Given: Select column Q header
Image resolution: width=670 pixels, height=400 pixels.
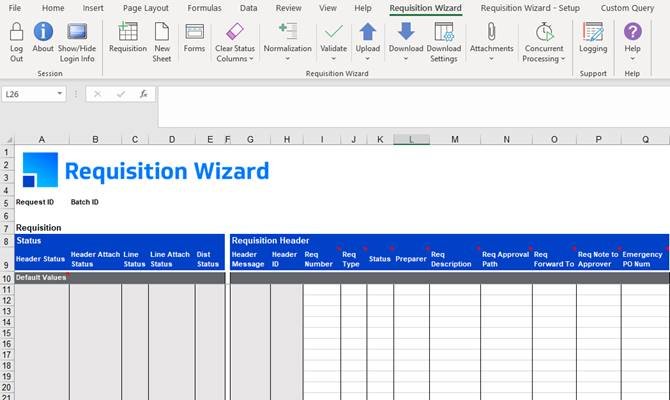Looking at the screenshot, I should point(645,139).
